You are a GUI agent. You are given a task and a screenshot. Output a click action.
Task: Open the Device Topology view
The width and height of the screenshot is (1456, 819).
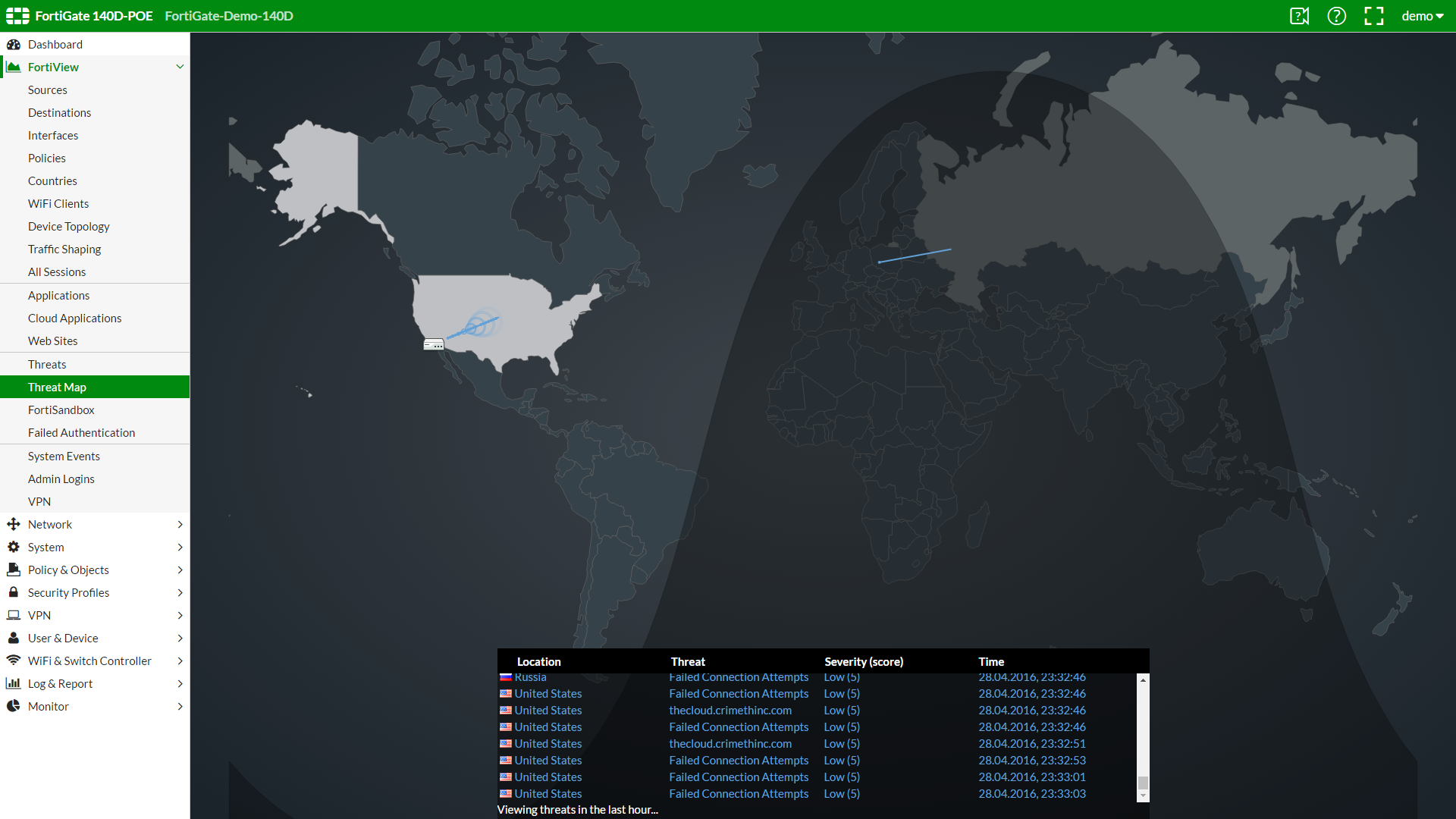[68, 227]
